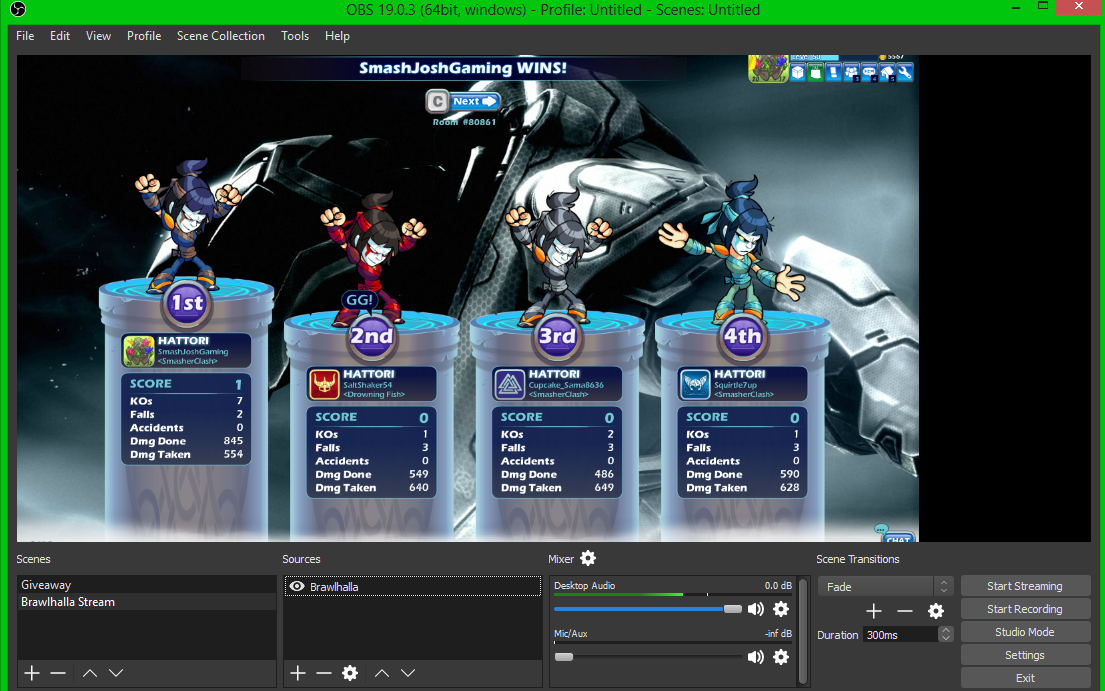Select the Giveaway scene
This screenshot has width=1105, height=691.
click(x=147, y=585)
